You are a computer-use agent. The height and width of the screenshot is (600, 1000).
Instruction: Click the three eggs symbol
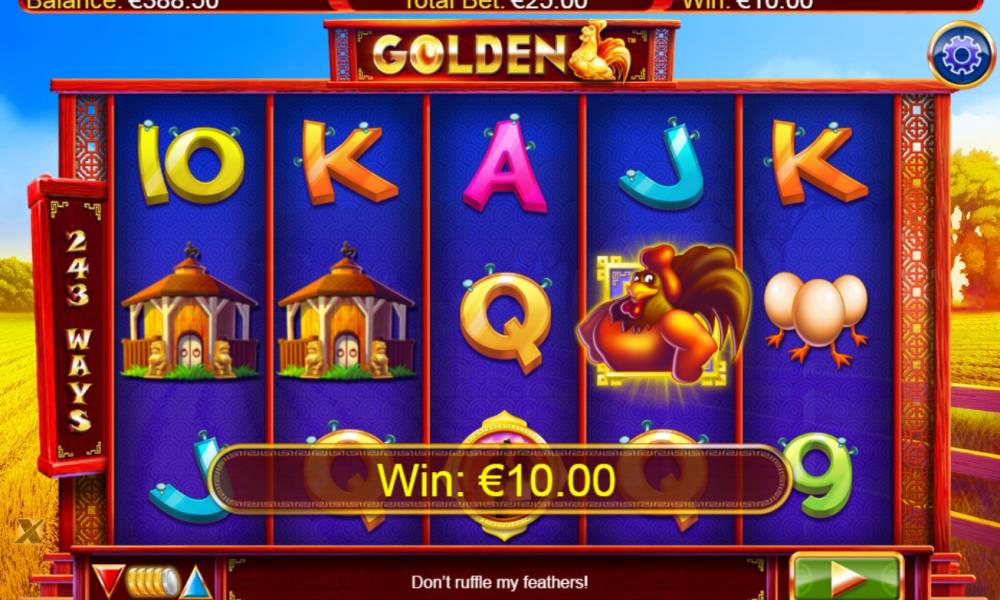pos(816,317)
